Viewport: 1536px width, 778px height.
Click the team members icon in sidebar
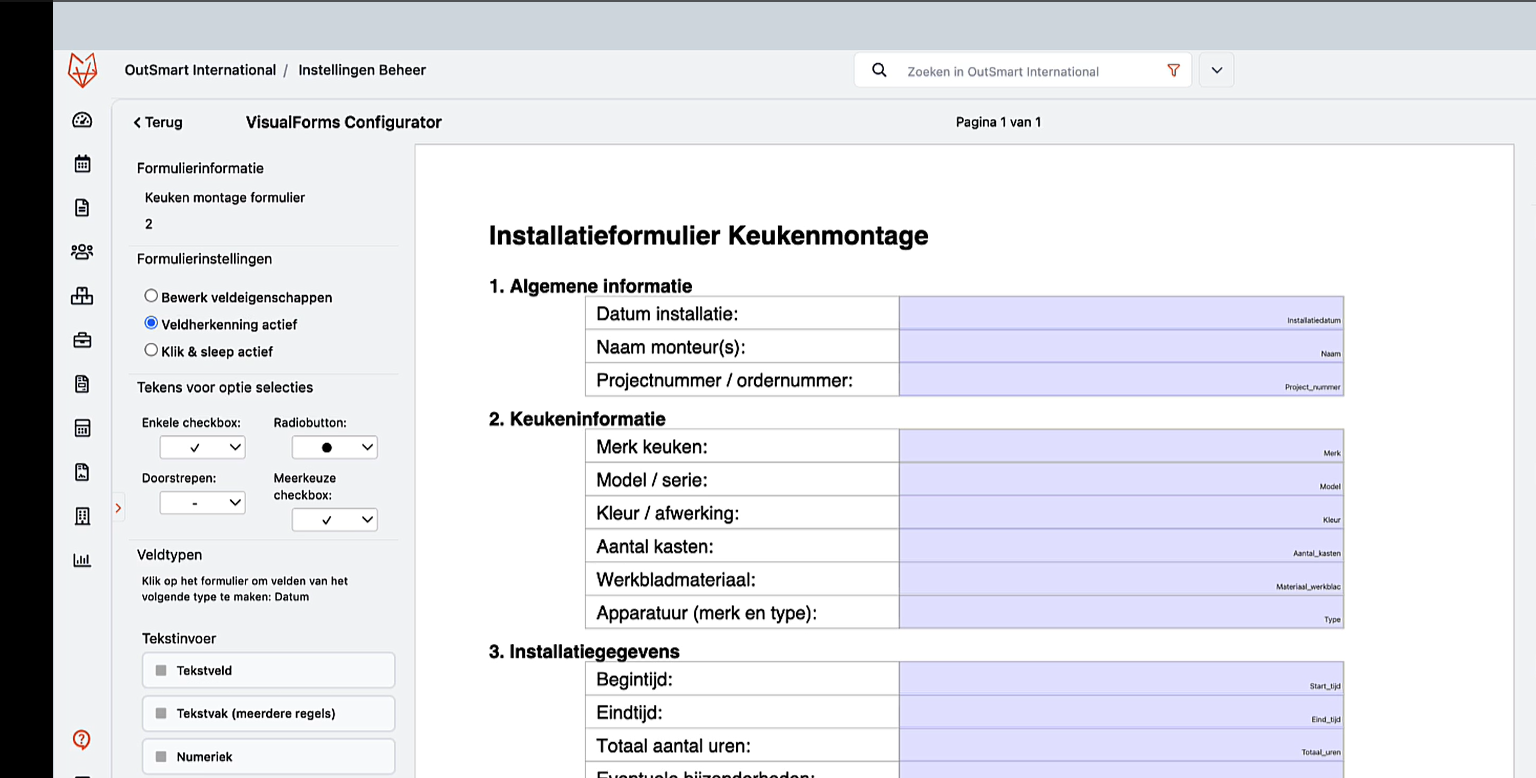tap(82, 251)
